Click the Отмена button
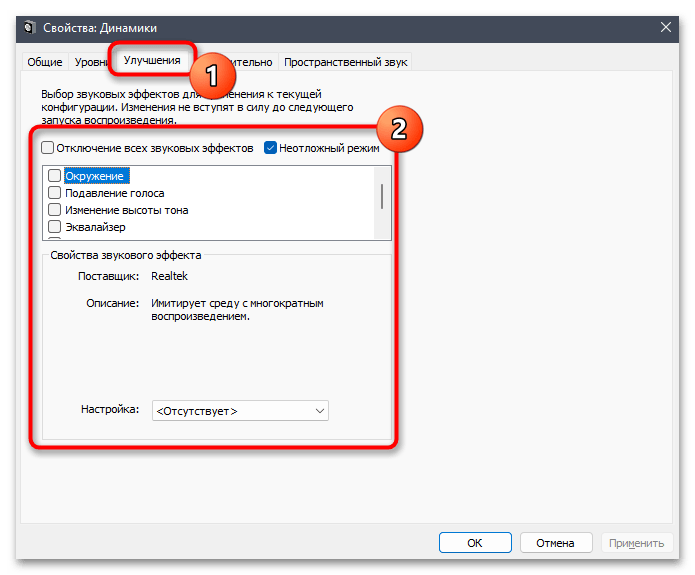 [556, 543]
